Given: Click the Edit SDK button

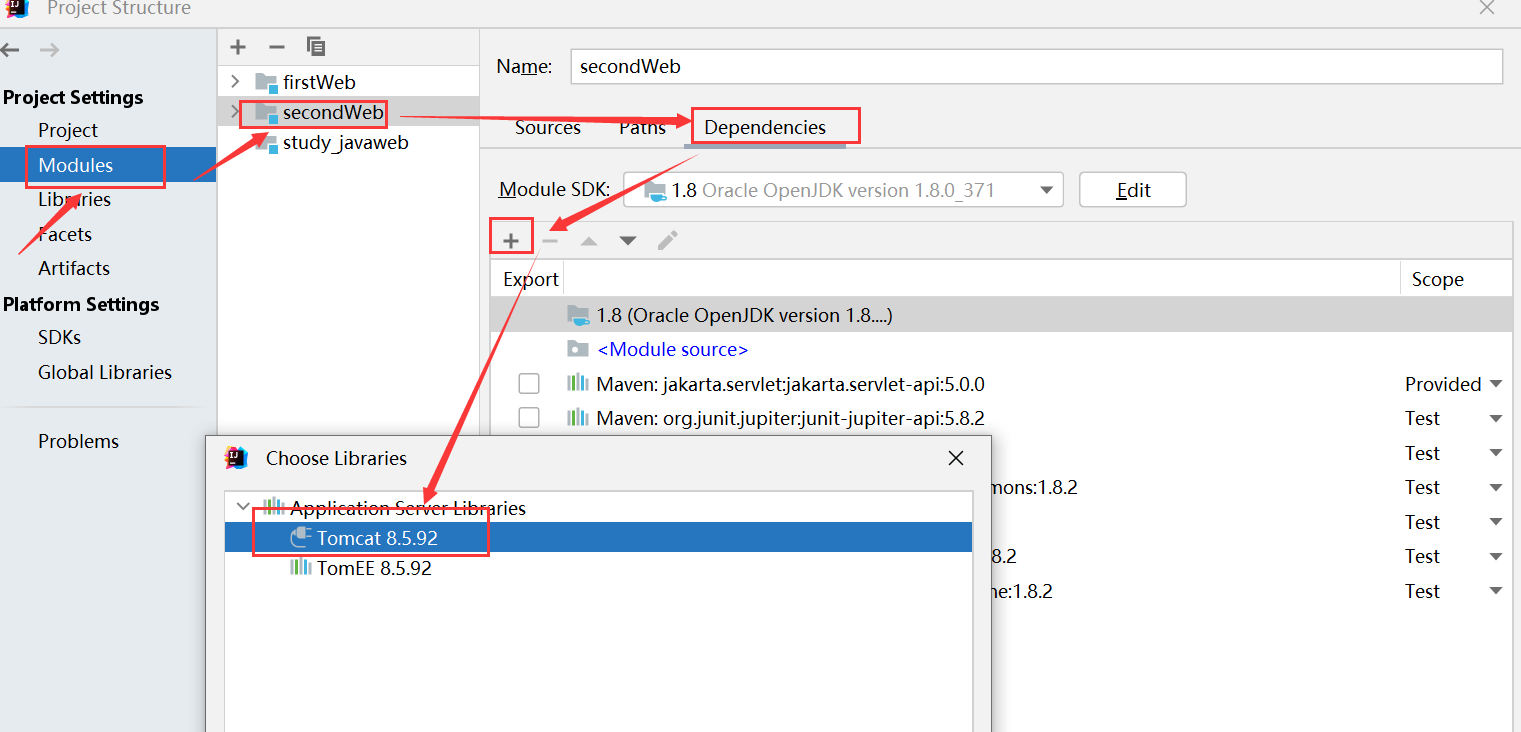Looking at the screenshot, I should click(1133, 190).
